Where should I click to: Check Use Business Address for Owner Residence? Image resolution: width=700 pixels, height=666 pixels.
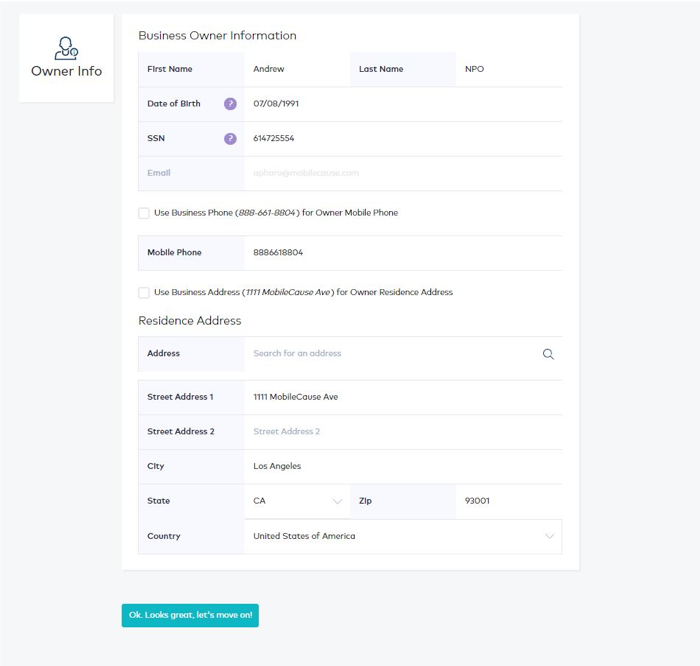click(144, 292)
